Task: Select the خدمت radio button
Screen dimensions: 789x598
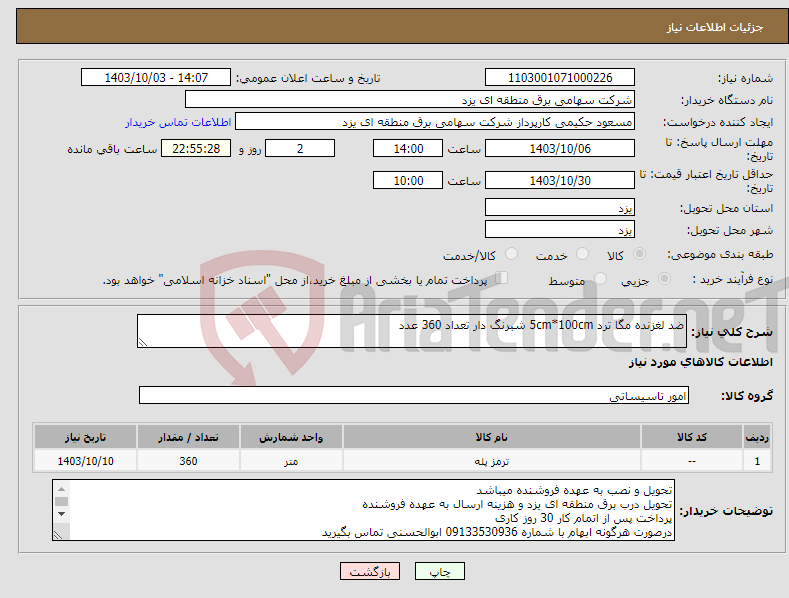Action: 582,254
